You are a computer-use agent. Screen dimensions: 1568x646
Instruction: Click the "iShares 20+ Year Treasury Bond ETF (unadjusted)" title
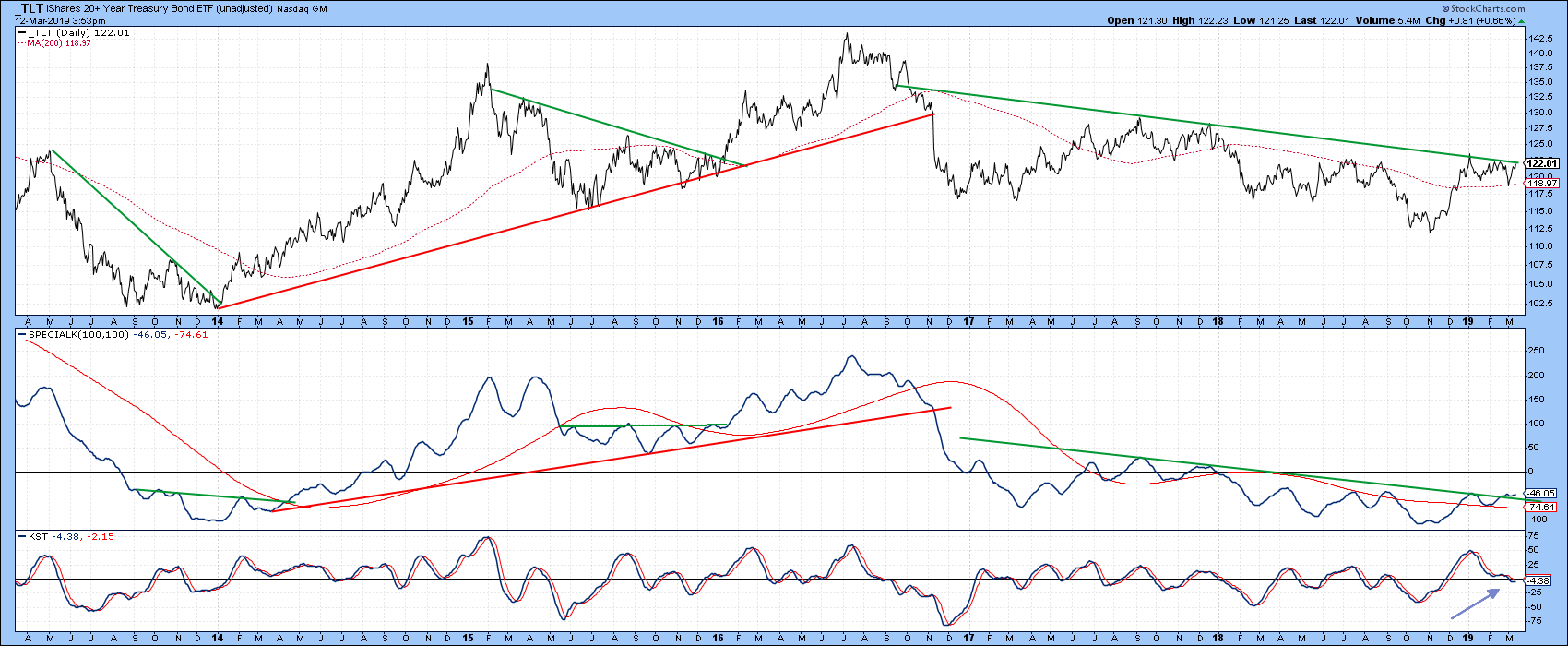click(159, 8)
